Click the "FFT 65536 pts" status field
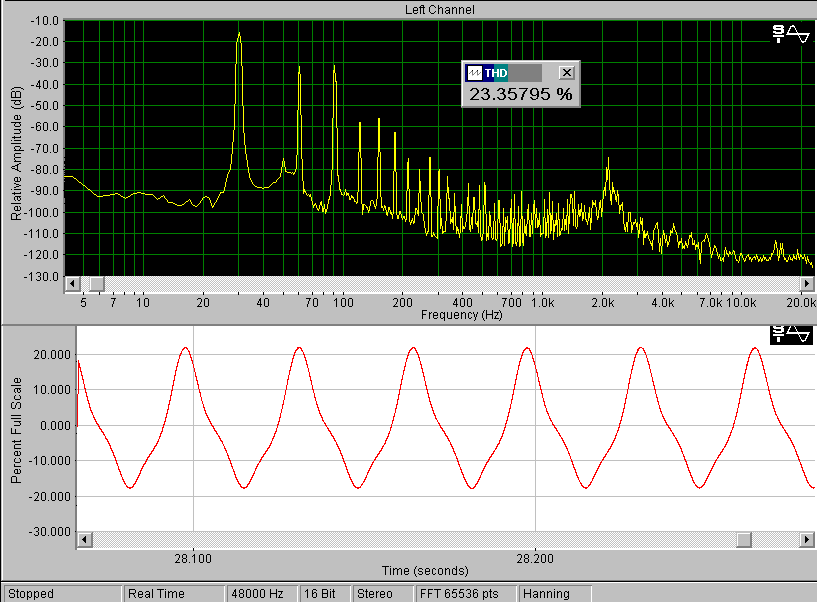 [465, 594]
